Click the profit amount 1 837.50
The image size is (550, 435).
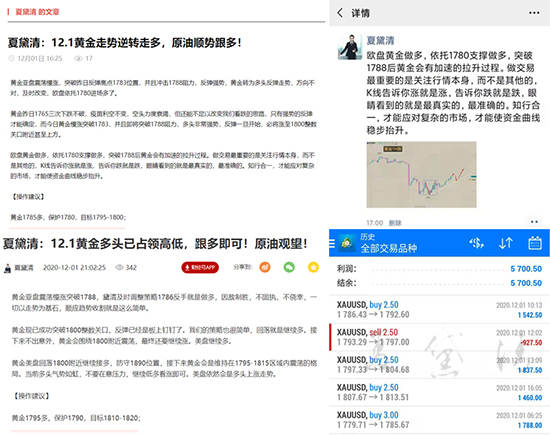530,370
